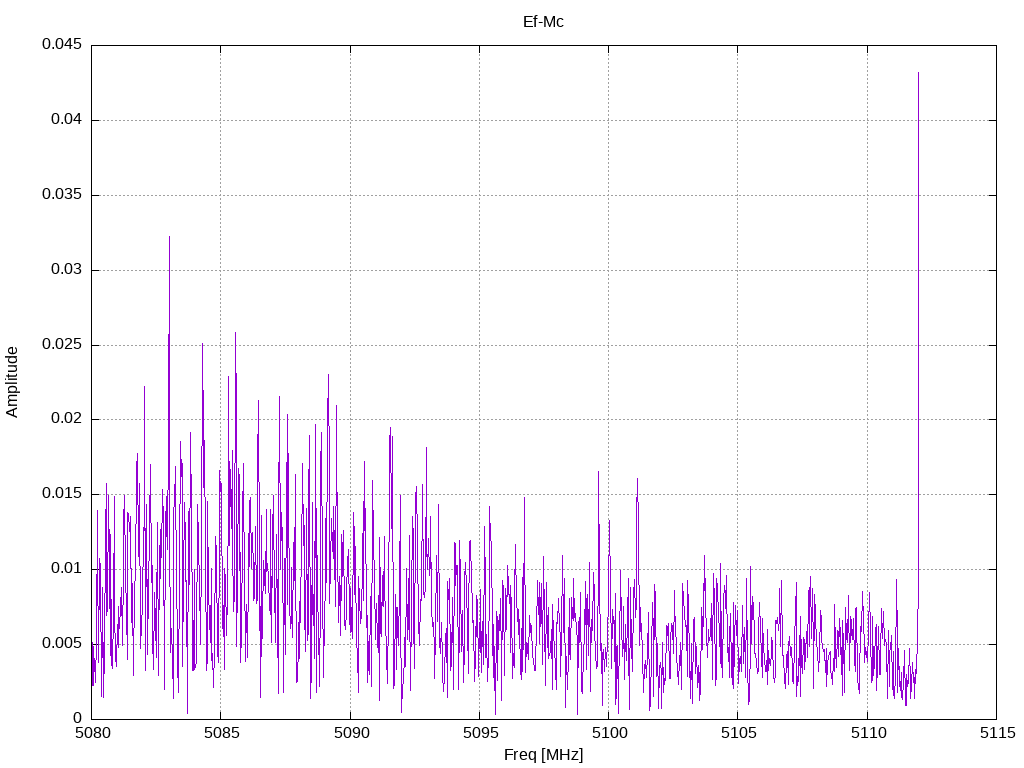Click the 5095 x-axis tick label
The height and width of the screenshot is (768, 1024).
[480, 733]
